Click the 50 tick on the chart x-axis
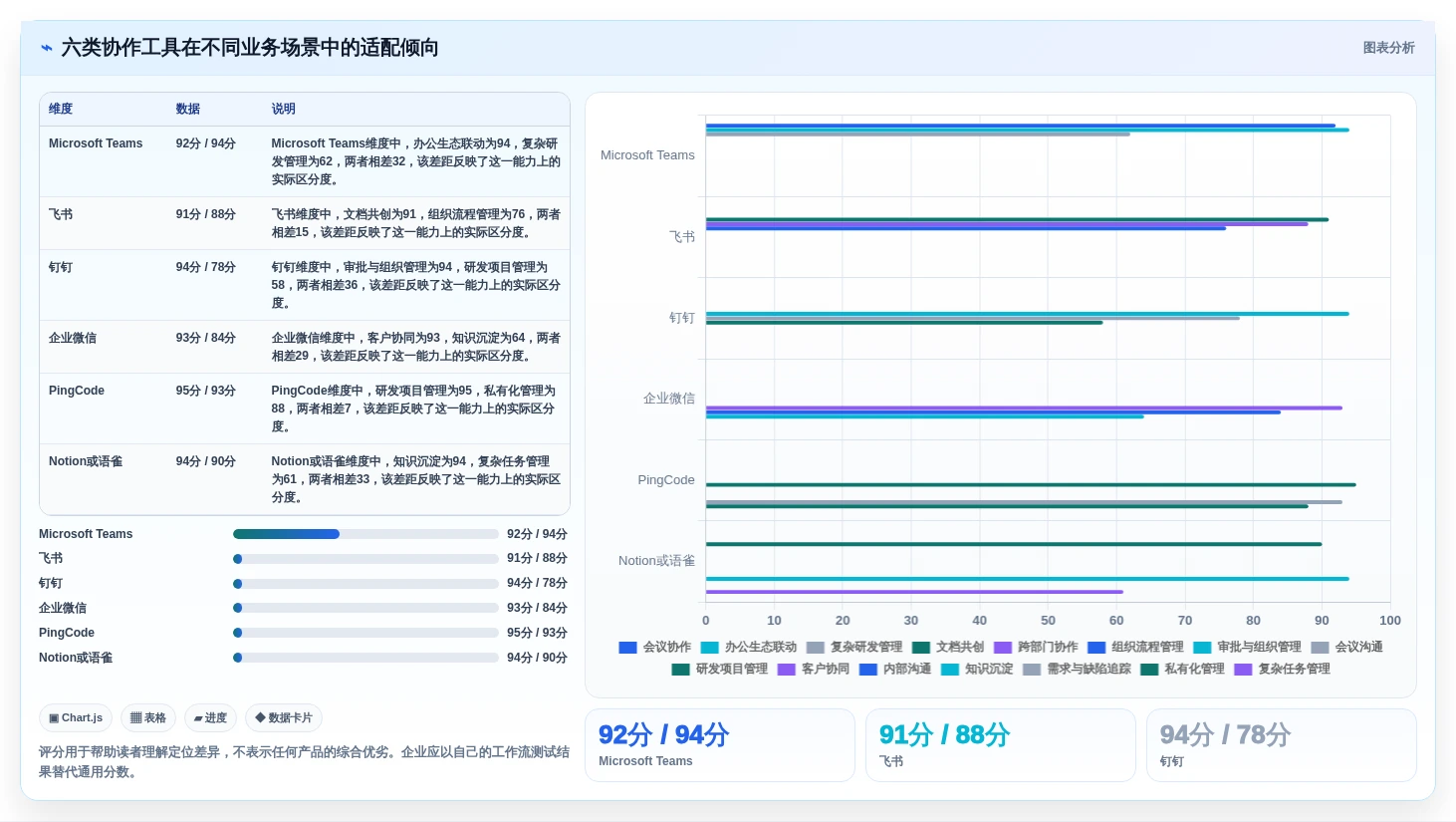 (1048, 620)
